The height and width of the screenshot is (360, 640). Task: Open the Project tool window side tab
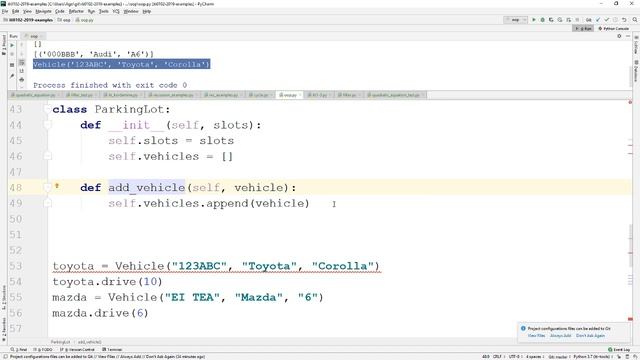tap(4, 44)
